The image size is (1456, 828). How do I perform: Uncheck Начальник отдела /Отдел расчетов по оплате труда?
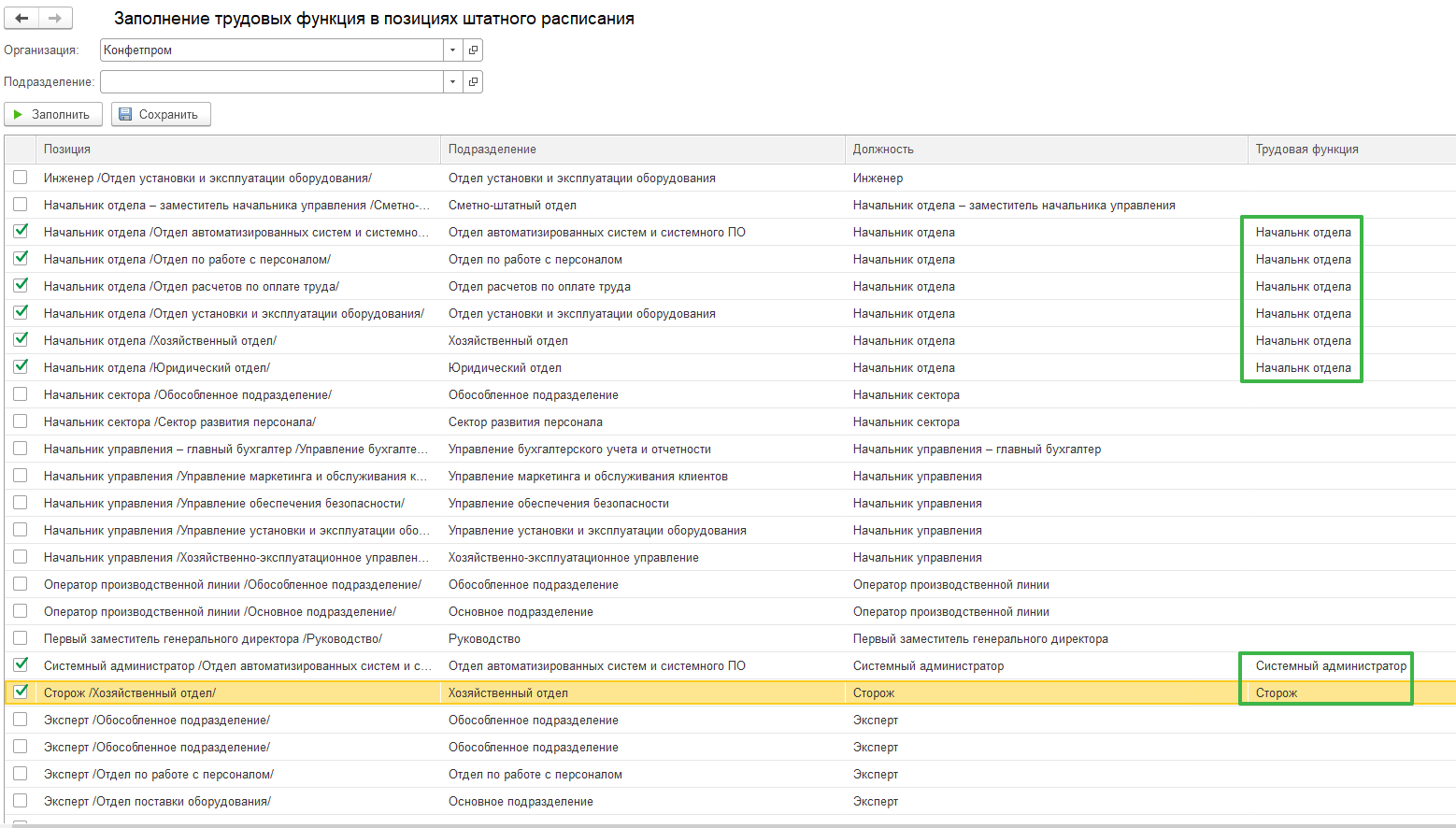(21, 286)
